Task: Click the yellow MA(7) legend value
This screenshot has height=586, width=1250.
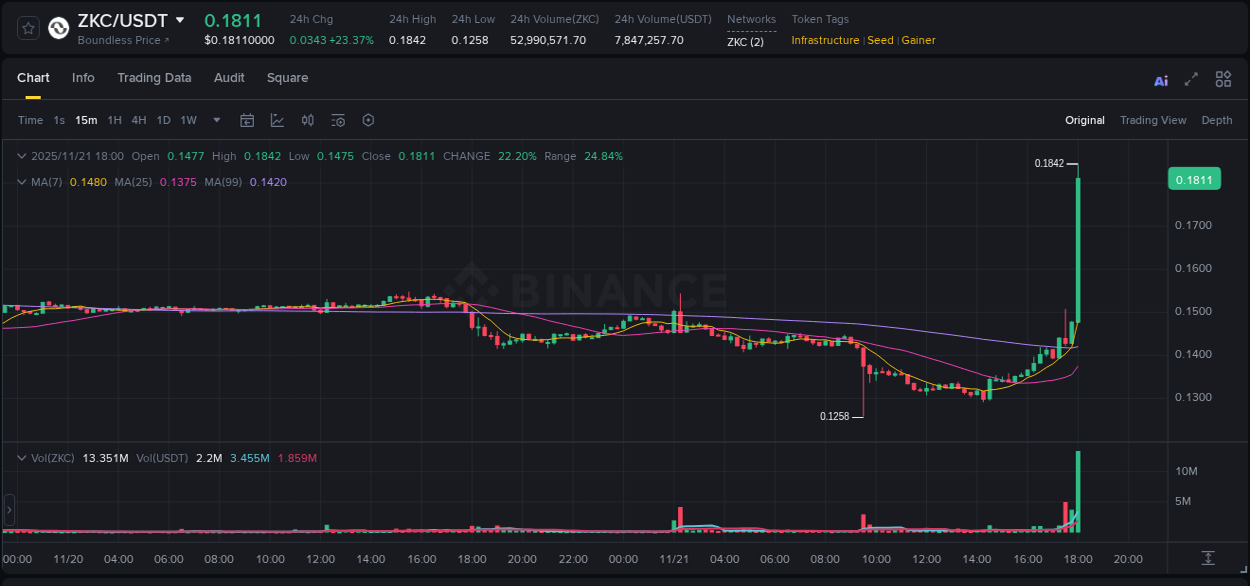Action: click(88, 181)
